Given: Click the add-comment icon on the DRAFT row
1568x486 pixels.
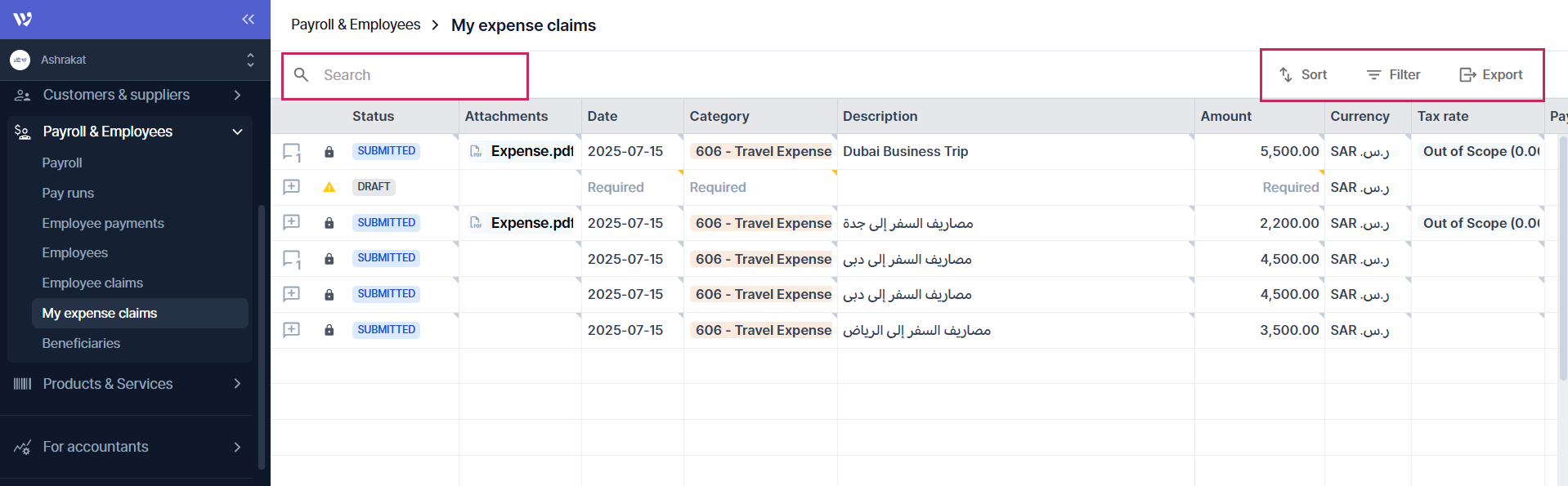Looking at the screenshot, I should pyautogui.click(x=291, y=187).
